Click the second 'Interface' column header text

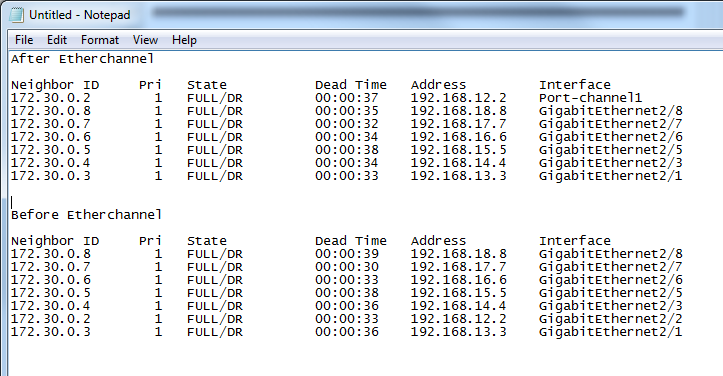click(575, 241)
